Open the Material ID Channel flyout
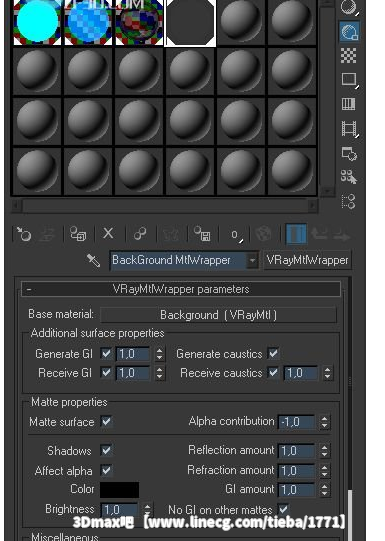 [236, 235]
